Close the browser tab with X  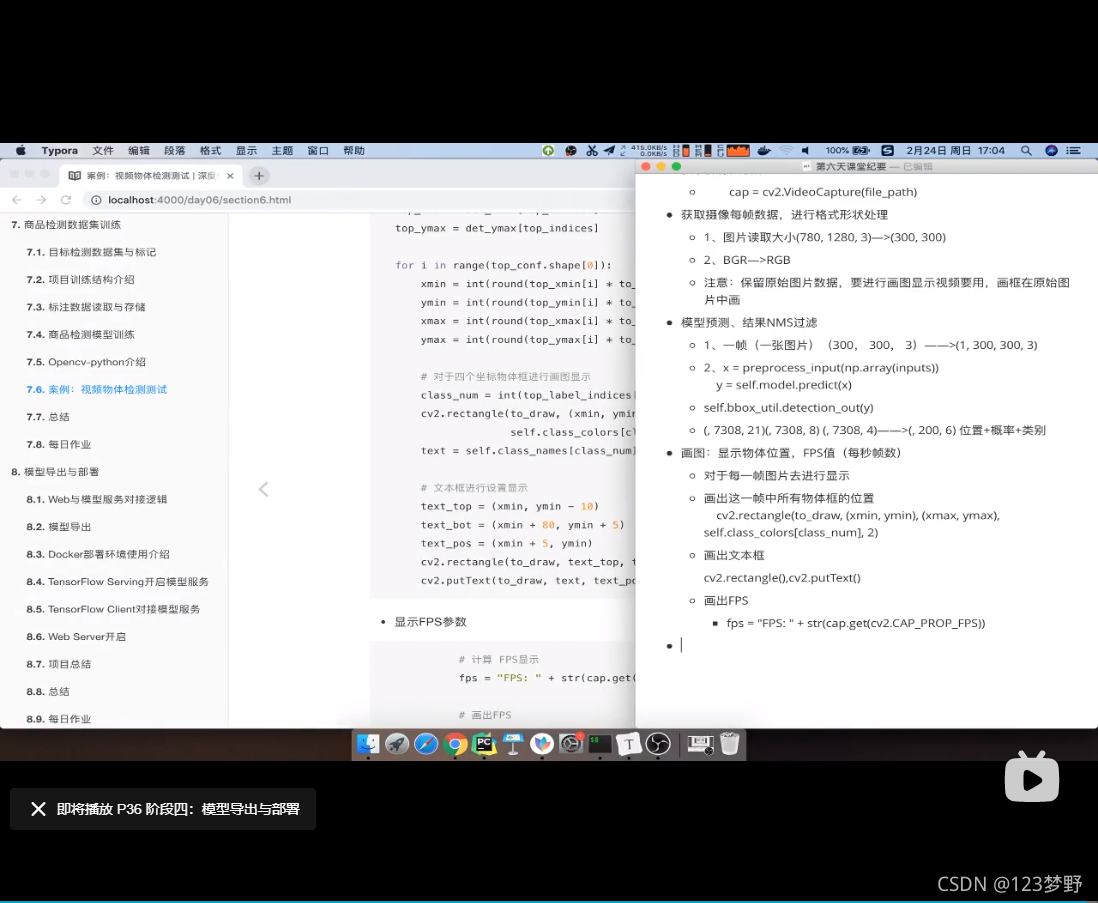click(x=230, y=176)
